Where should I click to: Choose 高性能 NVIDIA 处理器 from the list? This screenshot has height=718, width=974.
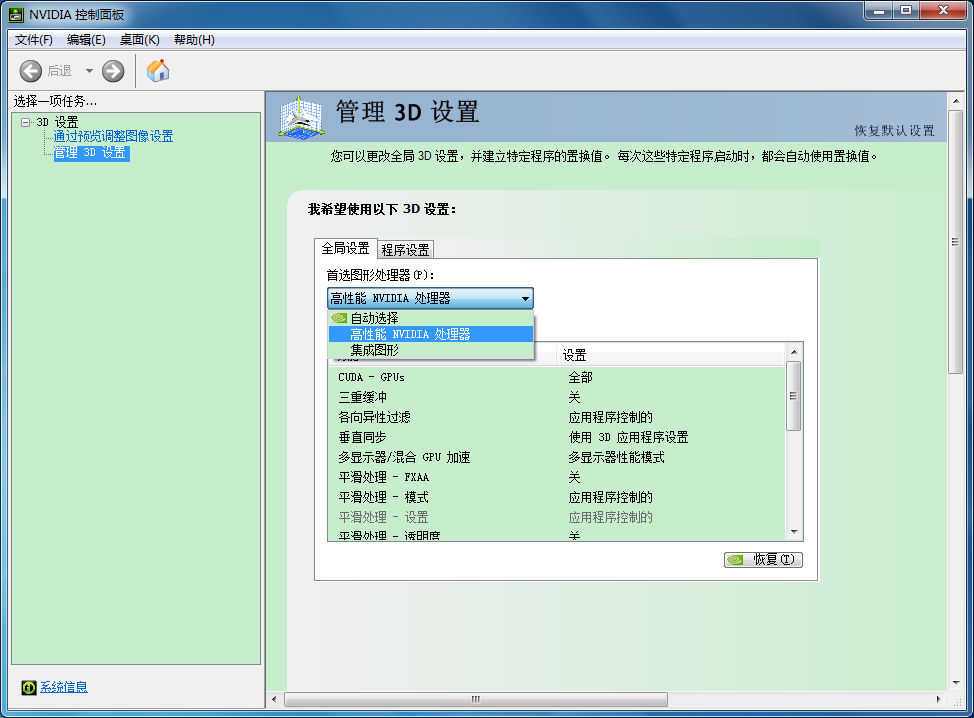point(430,334)
